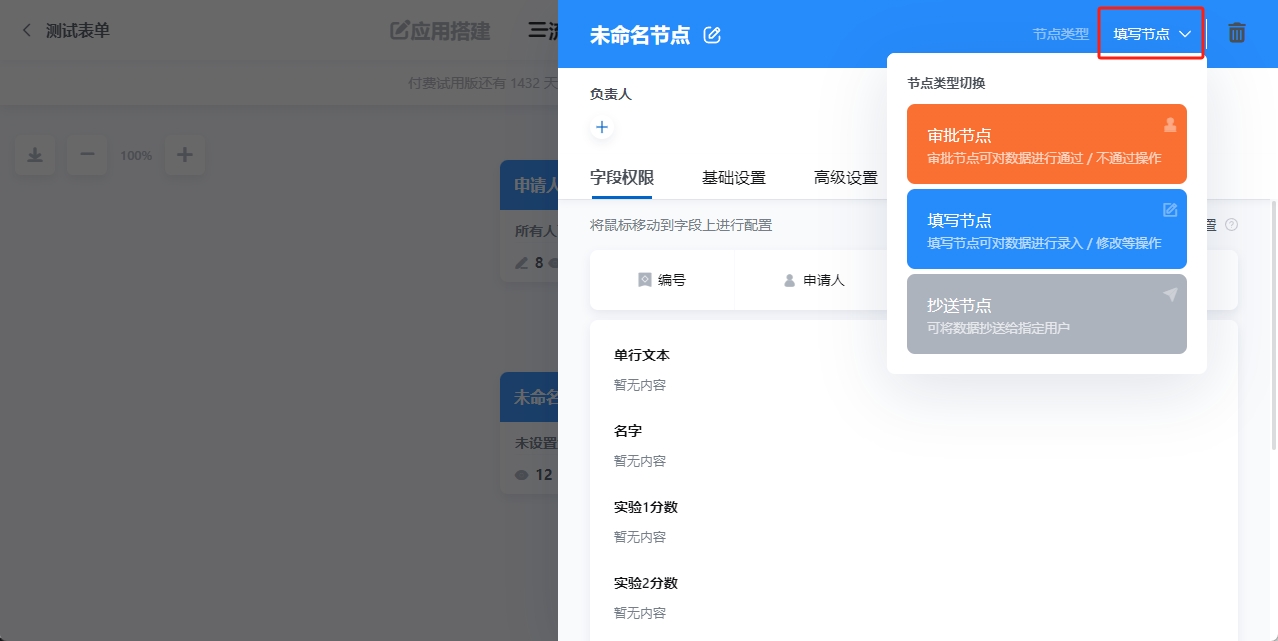Screen dimensions: 1278x641
Task: Open the 填写节点 node type dropdown
Action: (x=1150, y=33)
